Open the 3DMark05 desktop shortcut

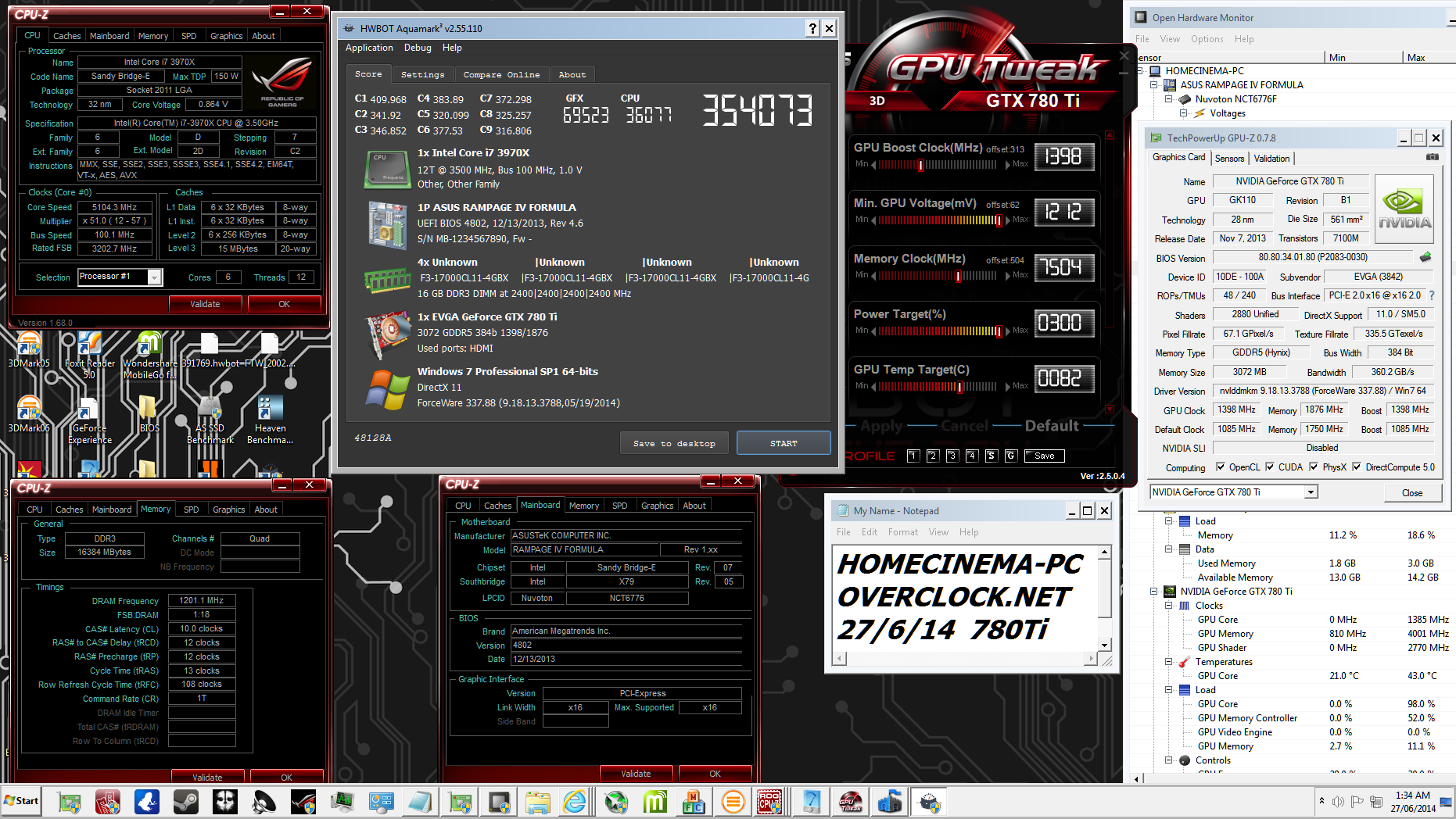(29, 349)
